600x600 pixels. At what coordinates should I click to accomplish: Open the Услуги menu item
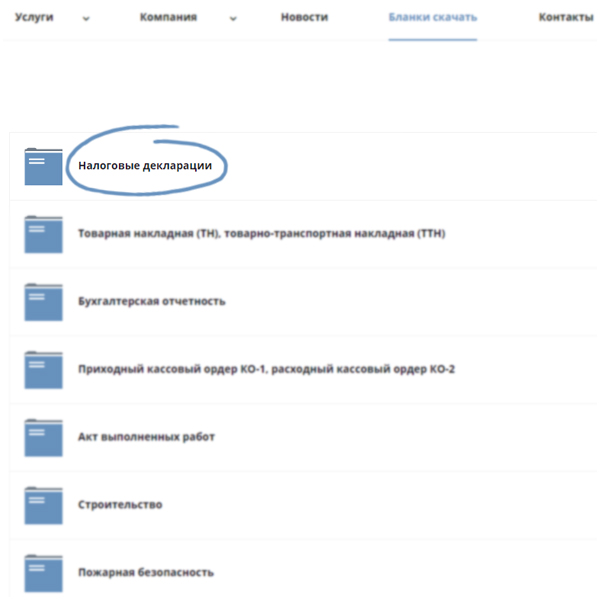click(34, 17)
